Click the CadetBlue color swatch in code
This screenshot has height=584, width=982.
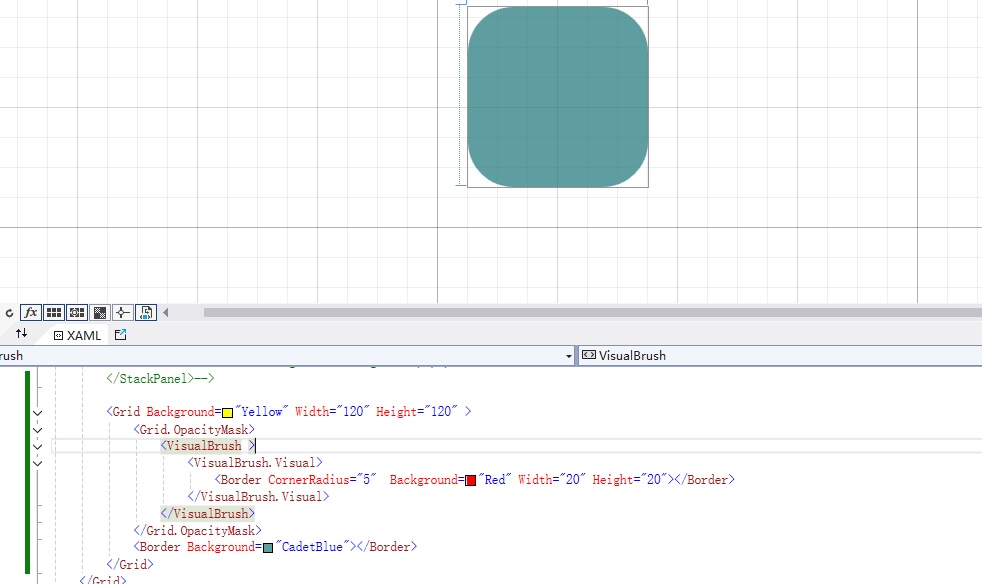pos(268,548)
